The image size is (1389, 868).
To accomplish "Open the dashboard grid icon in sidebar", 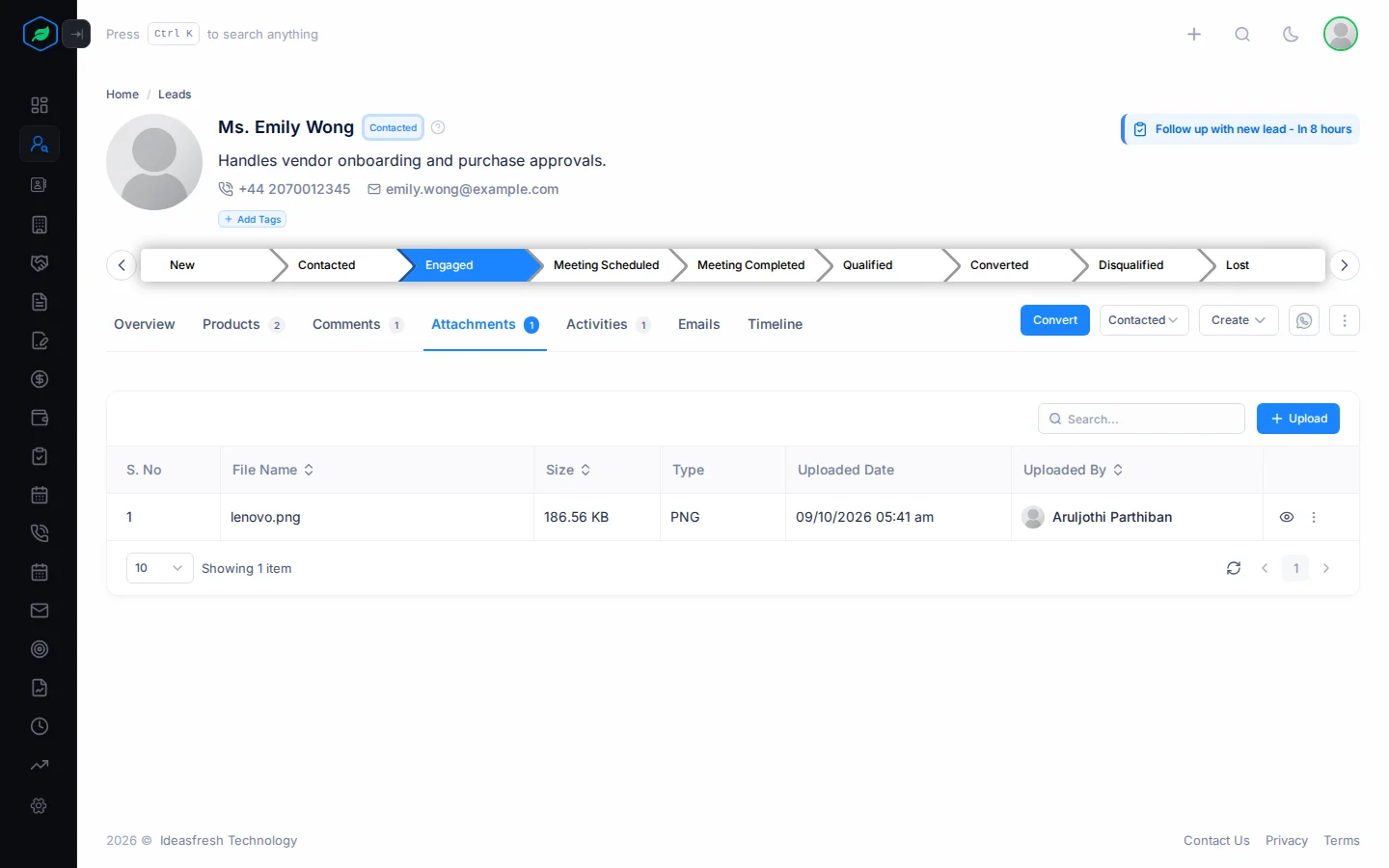I will coord(40,105).
